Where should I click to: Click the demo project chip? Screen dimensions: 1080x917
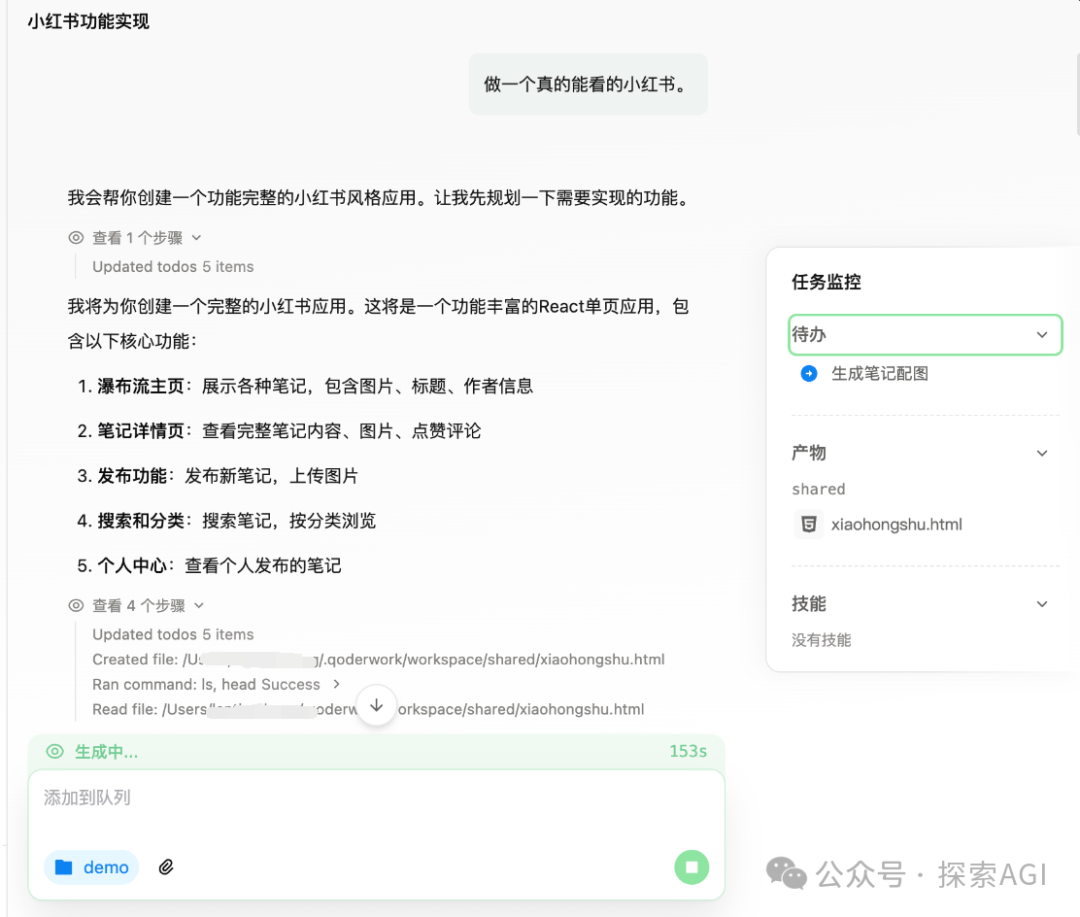tap(91, 867)
